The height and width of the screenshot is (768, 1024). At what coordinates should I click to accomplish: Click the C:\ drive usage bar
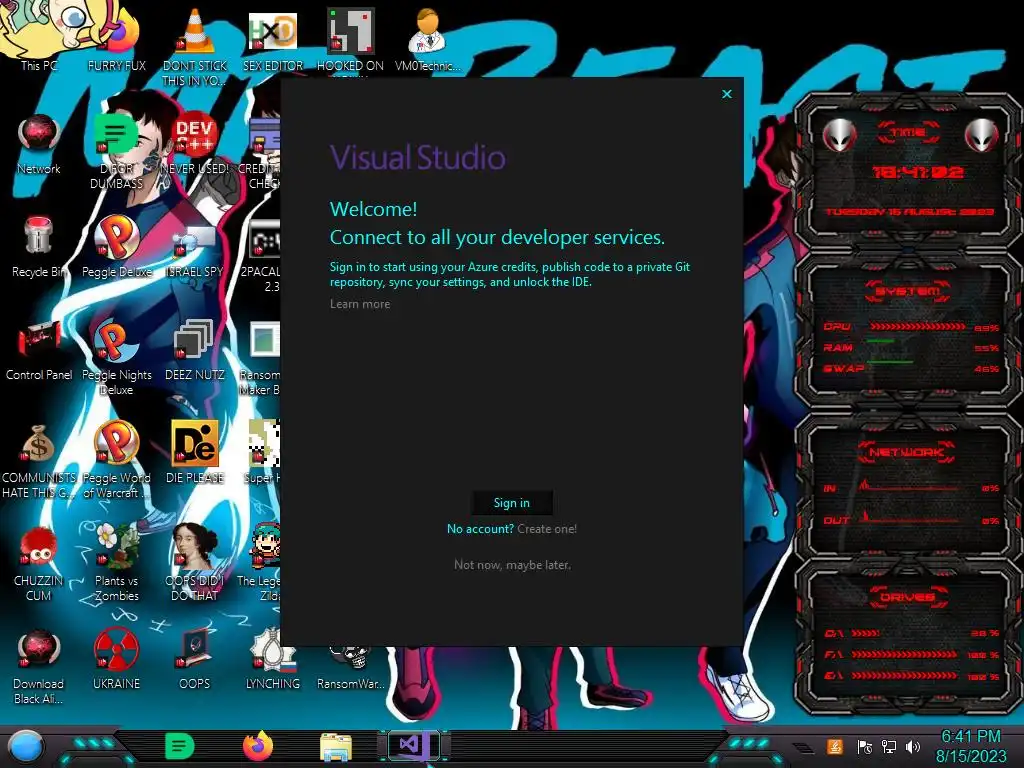(865, 633)
